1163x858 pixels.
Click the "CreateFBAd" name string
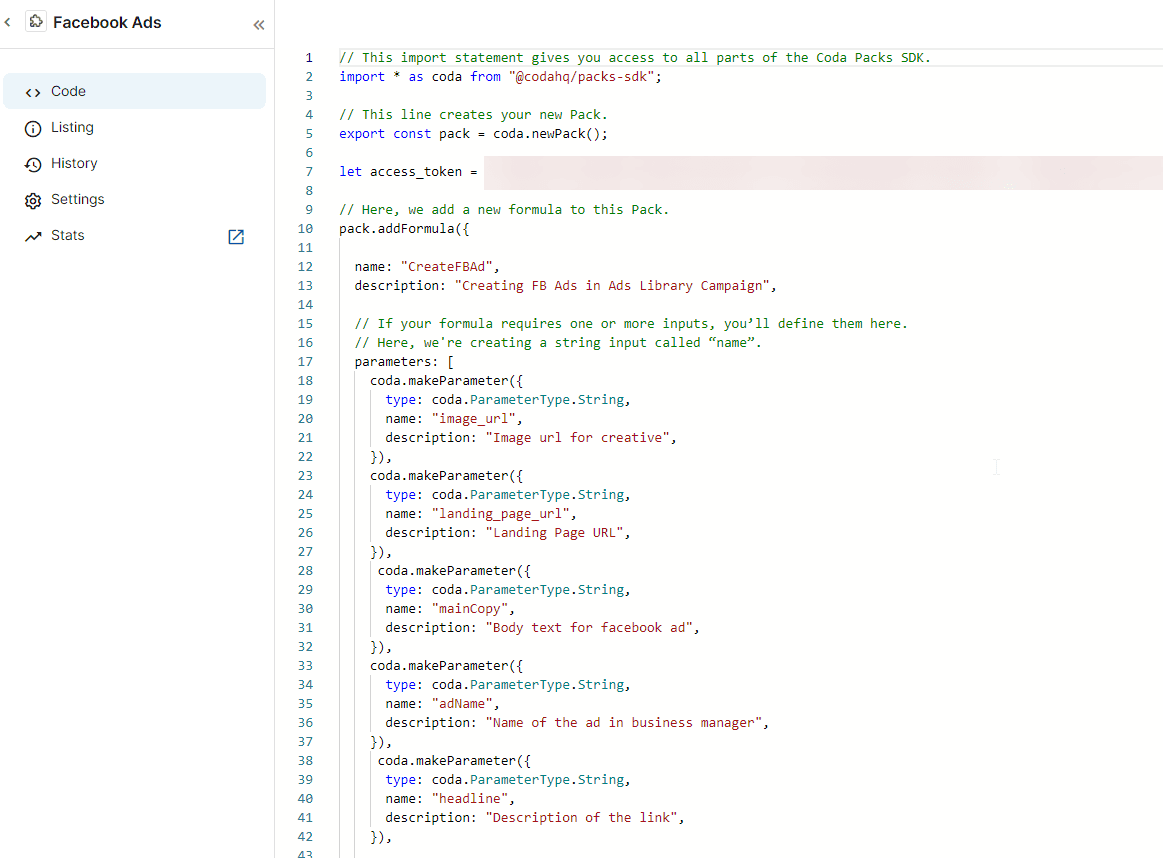tap(447, 267)
